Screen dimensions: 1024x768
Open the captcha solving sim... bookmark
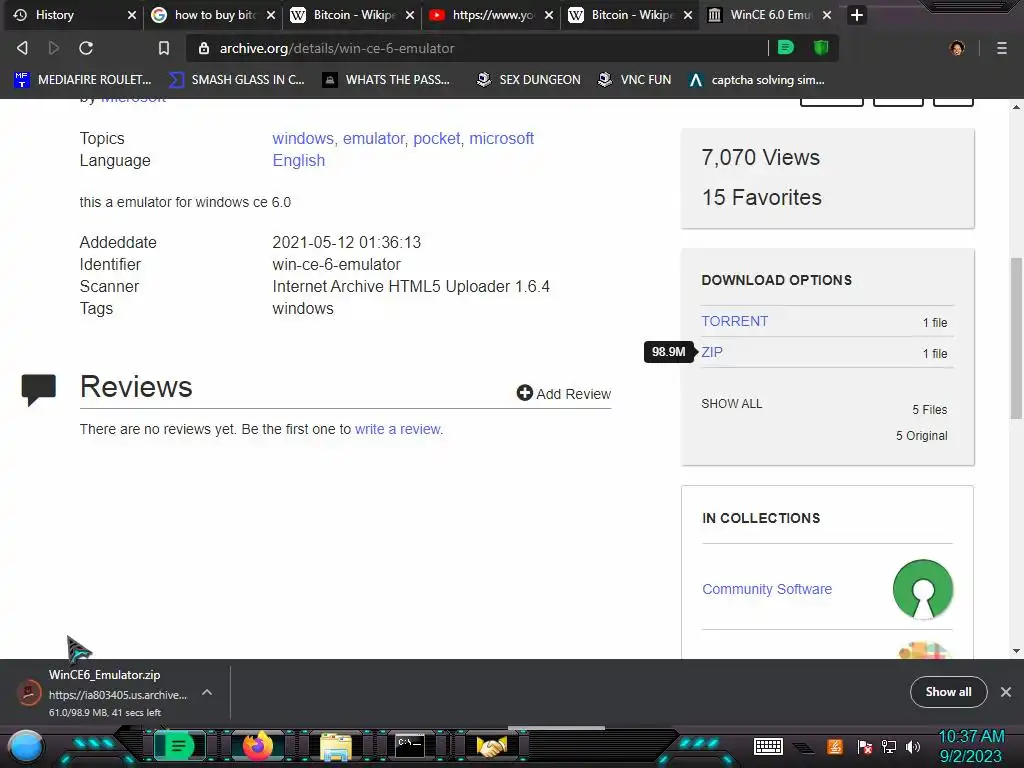pyautogui.click(x=757, y=80)
